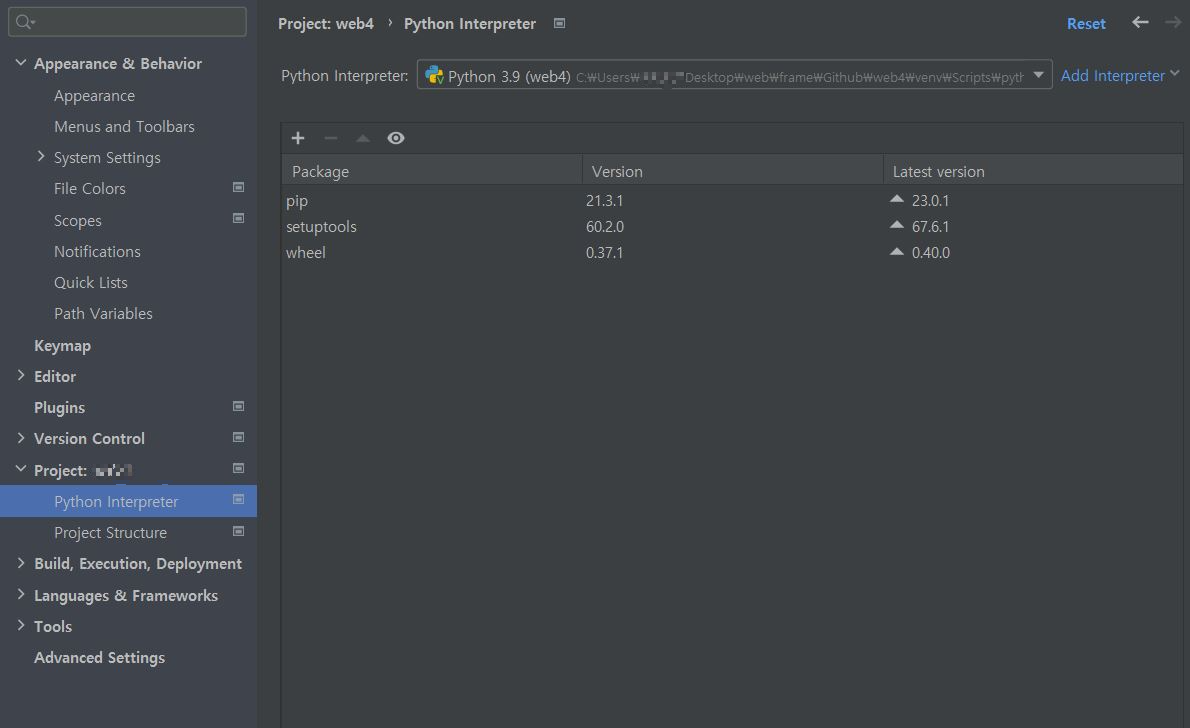Image resolution: width=1190 pixels, height=728 pixels.
Task: Open Keymap settings
Action: [x=62, y=345]
